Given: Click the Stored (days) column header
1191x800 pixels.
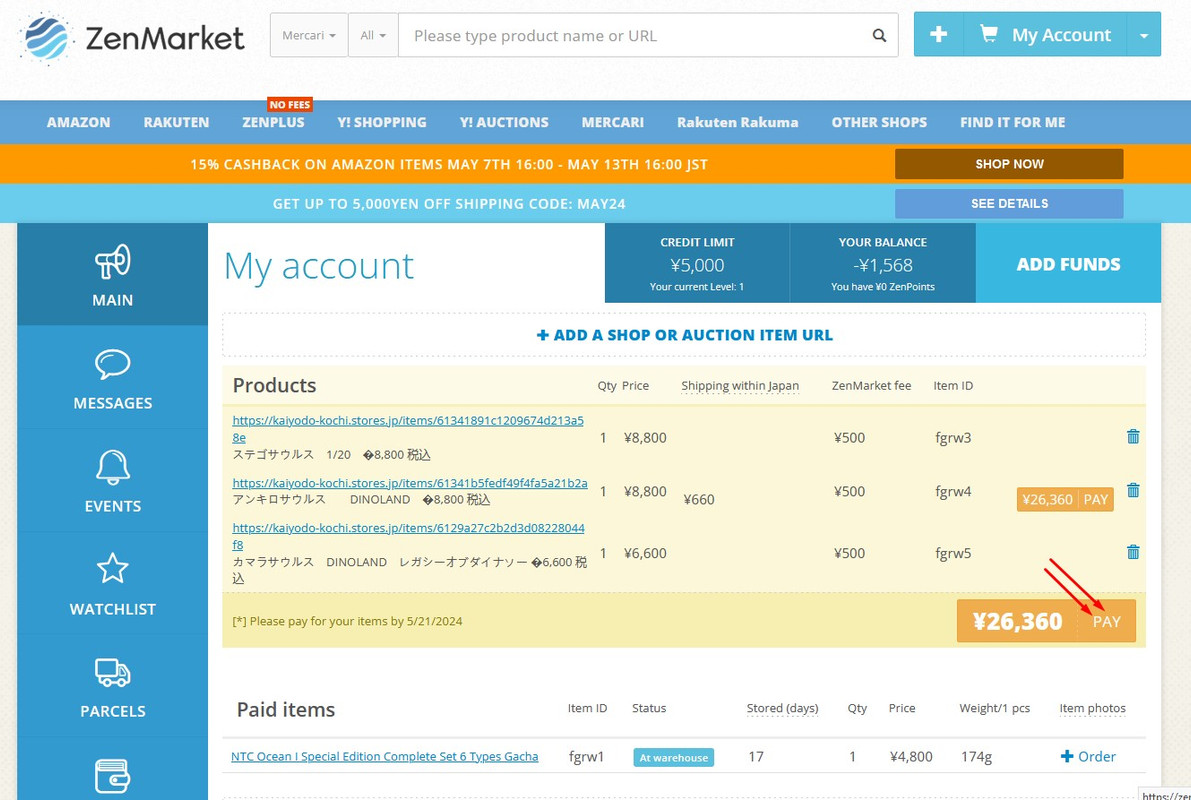Looking at the screenshot, I should coord(782,708).
